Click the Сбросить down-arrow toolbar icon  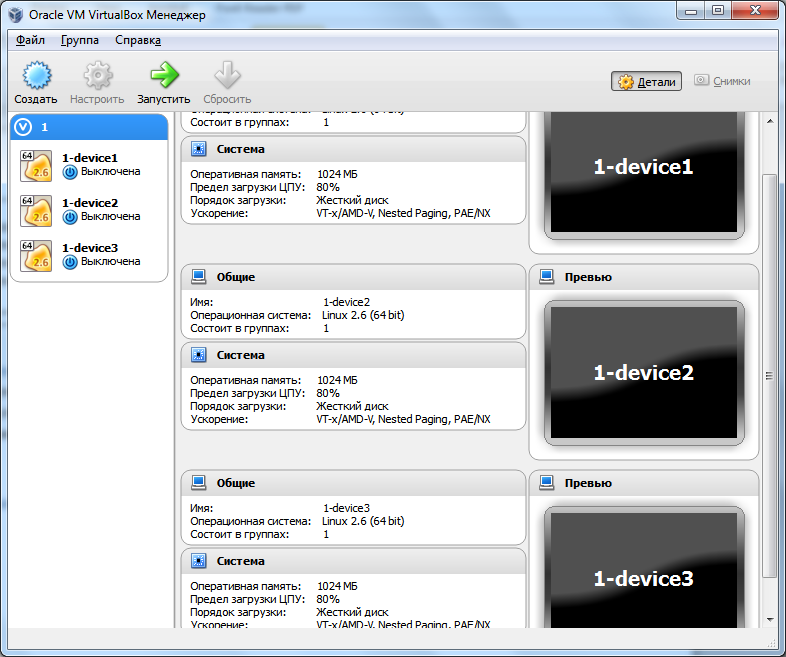pos(228,76)
